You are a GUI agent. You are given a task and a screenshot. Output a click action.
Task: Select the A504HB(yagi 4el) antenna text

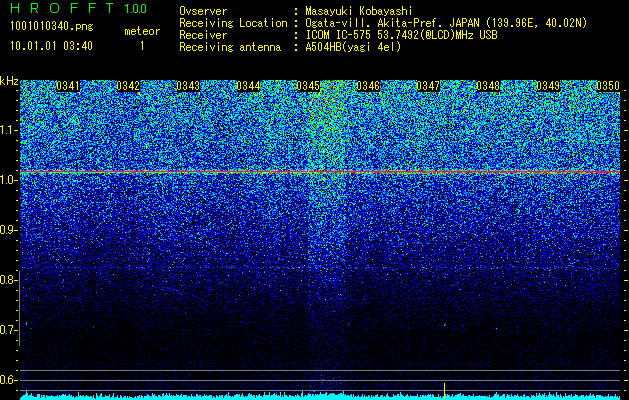click(353, 47)
